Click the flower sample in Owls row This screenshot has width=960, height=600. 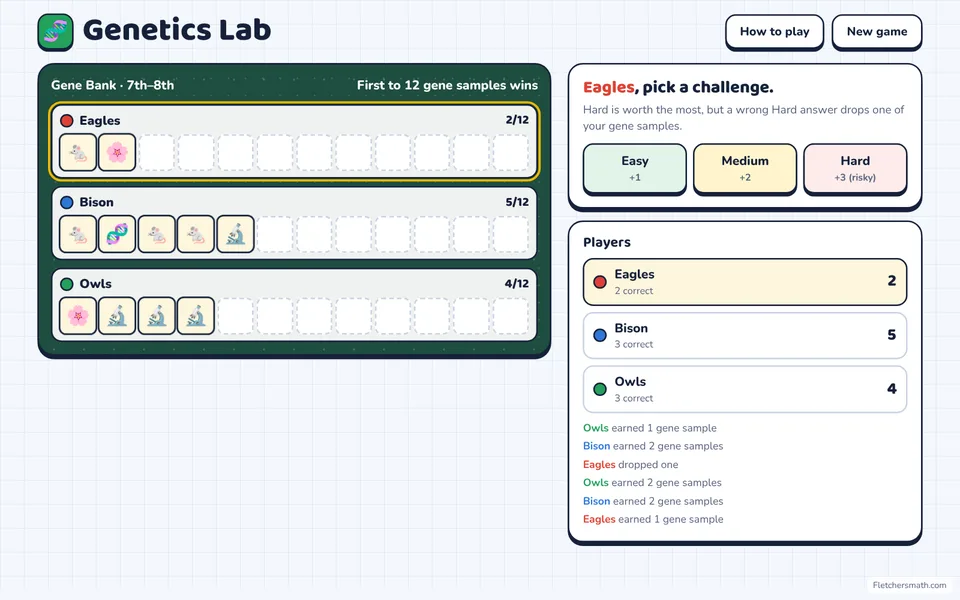[x=78, y=316]
